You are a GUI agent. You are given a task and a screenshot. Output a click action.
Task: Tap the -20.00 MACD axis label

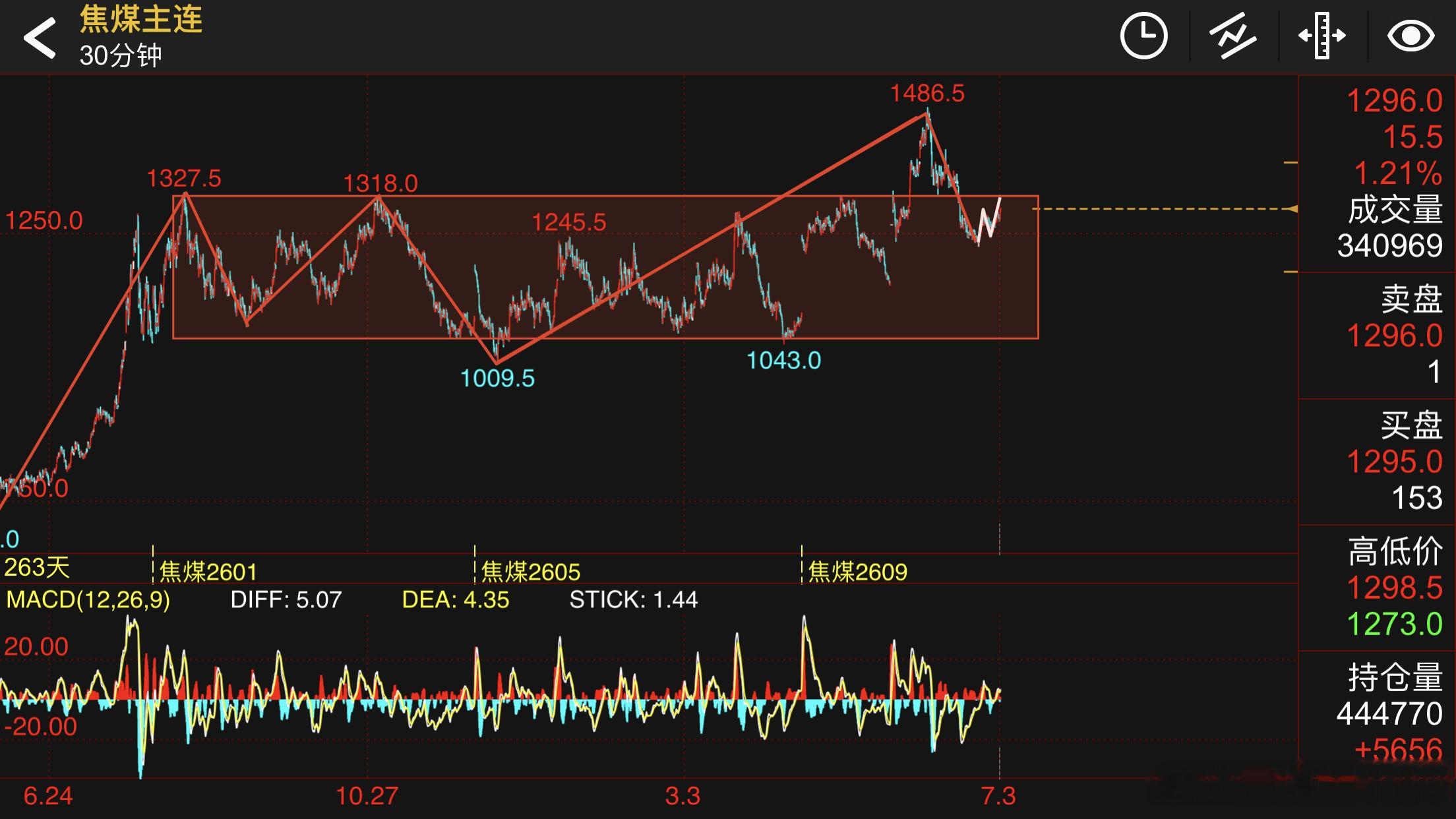pos(41,727)
